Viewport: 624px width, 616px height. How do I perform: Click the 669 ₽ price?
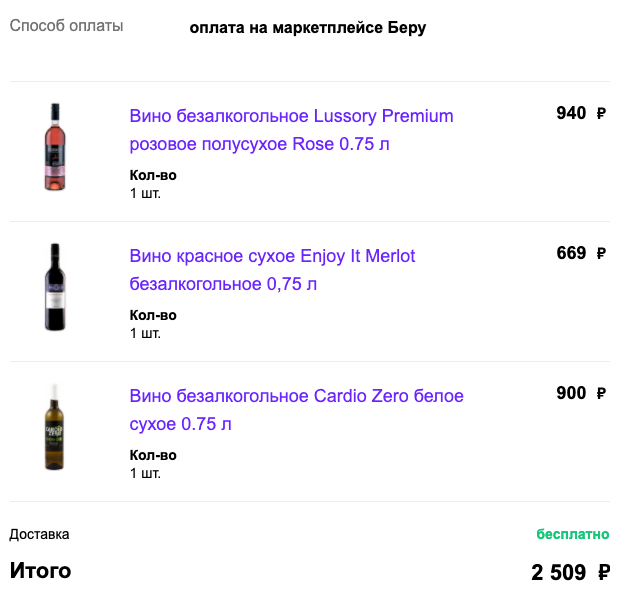(581, 253)
